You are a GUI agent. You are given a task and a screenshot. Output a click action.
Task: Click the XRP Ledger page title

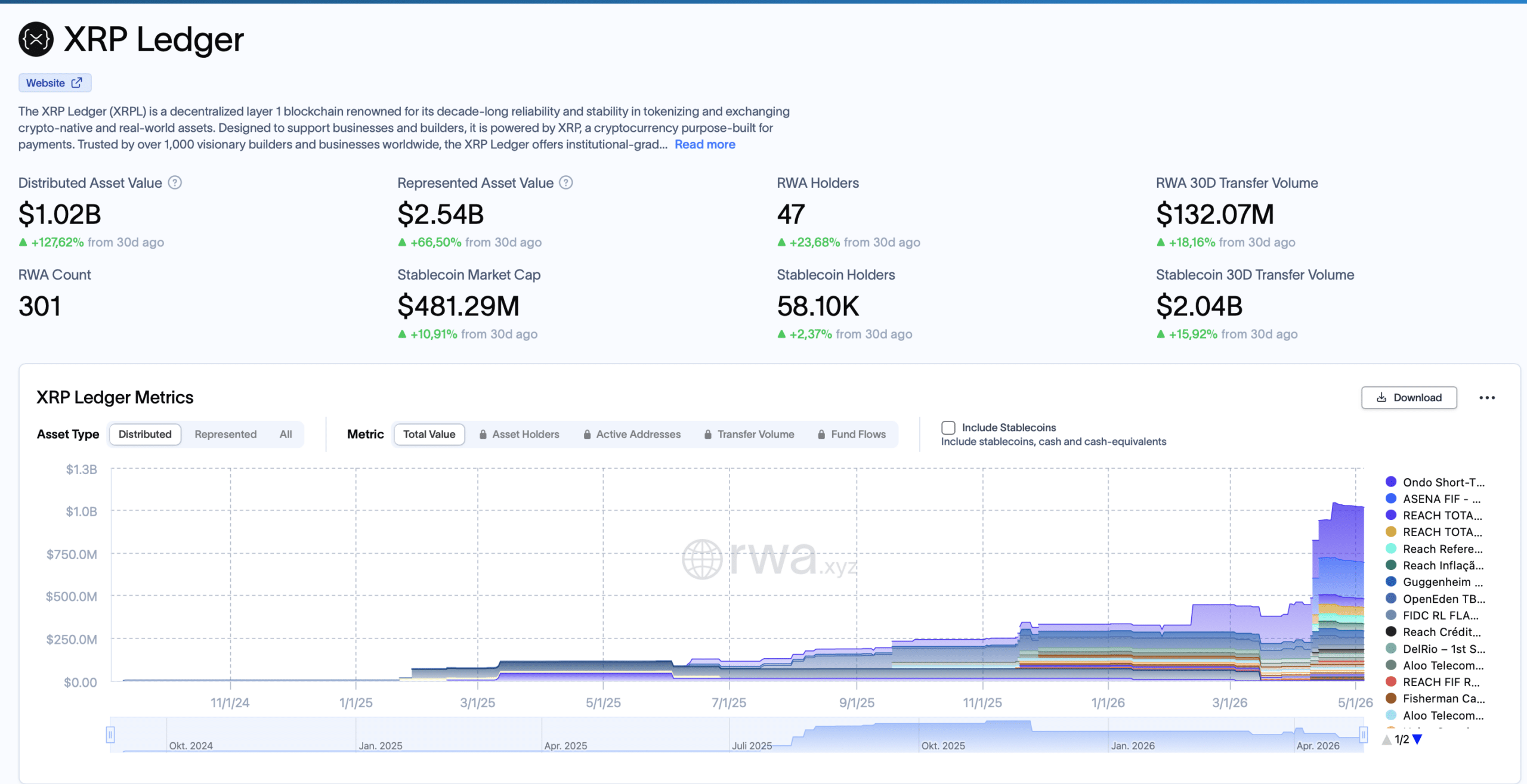(154, 39)
